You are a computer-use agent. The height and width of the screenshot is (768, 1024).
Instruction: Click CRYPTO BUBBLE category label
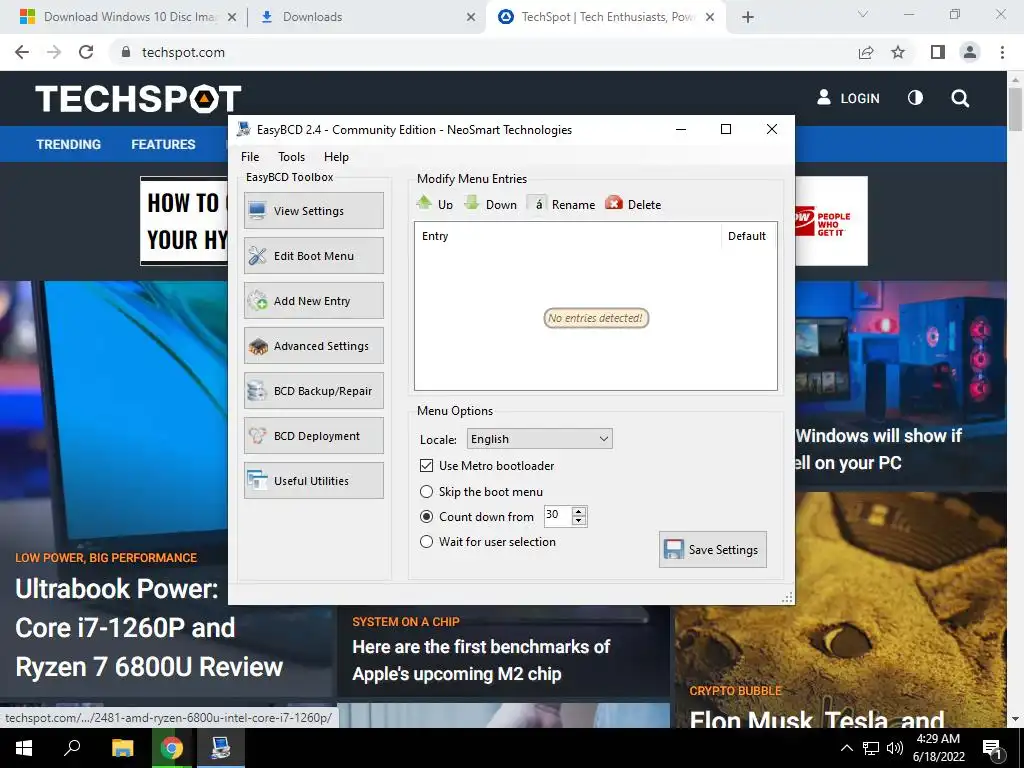pos(735,691)
